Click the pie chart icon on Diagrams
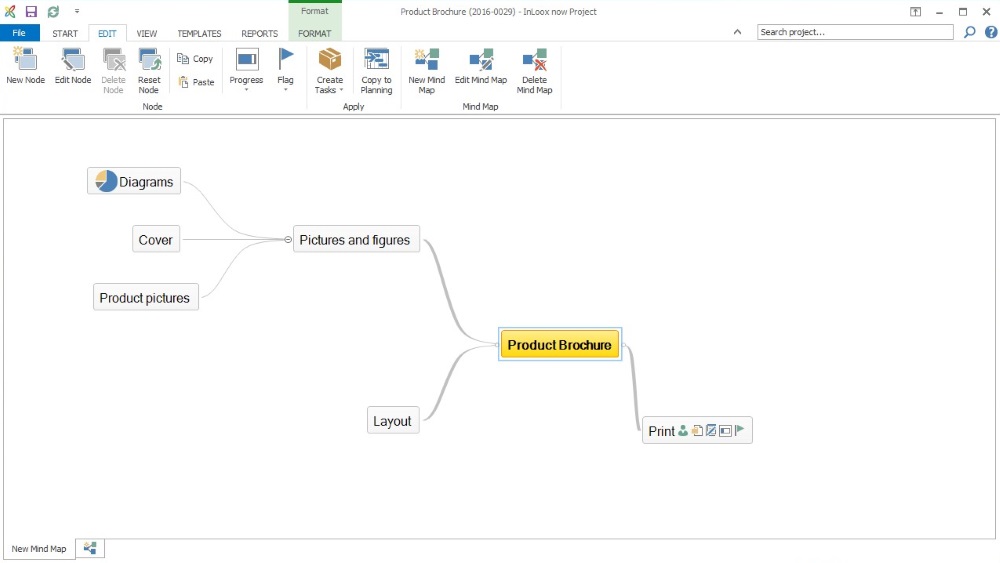The width and height of the screenshot is (1000, 563). click(x=106, y=181)
